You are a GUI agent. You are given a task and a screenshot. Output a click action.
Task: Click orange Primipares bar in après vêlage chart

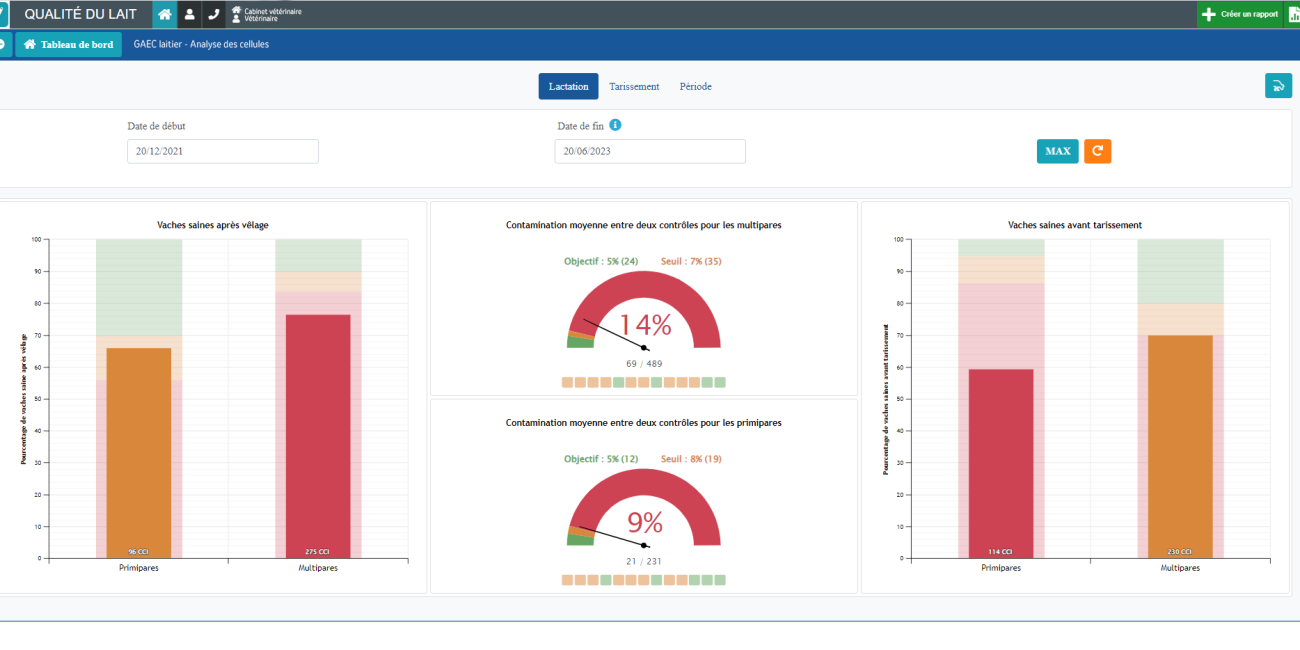[x=139, y=452]
